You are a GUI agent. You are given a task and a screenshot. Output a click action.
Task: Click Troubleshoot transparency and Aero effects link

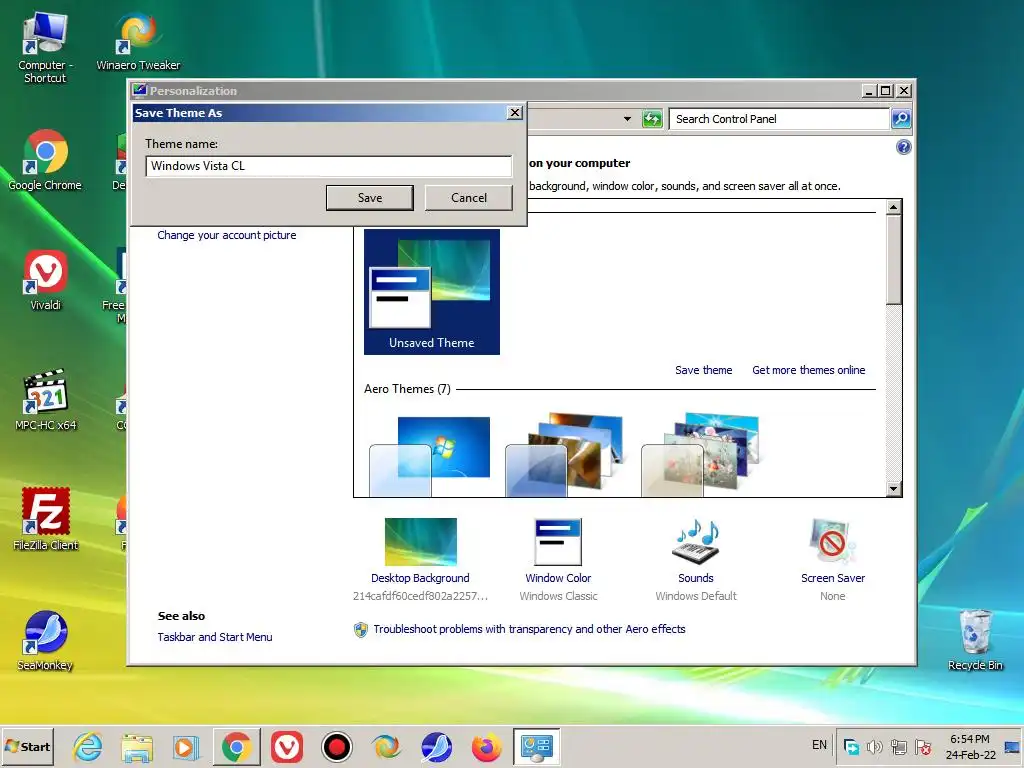click(x=529, y=629)
